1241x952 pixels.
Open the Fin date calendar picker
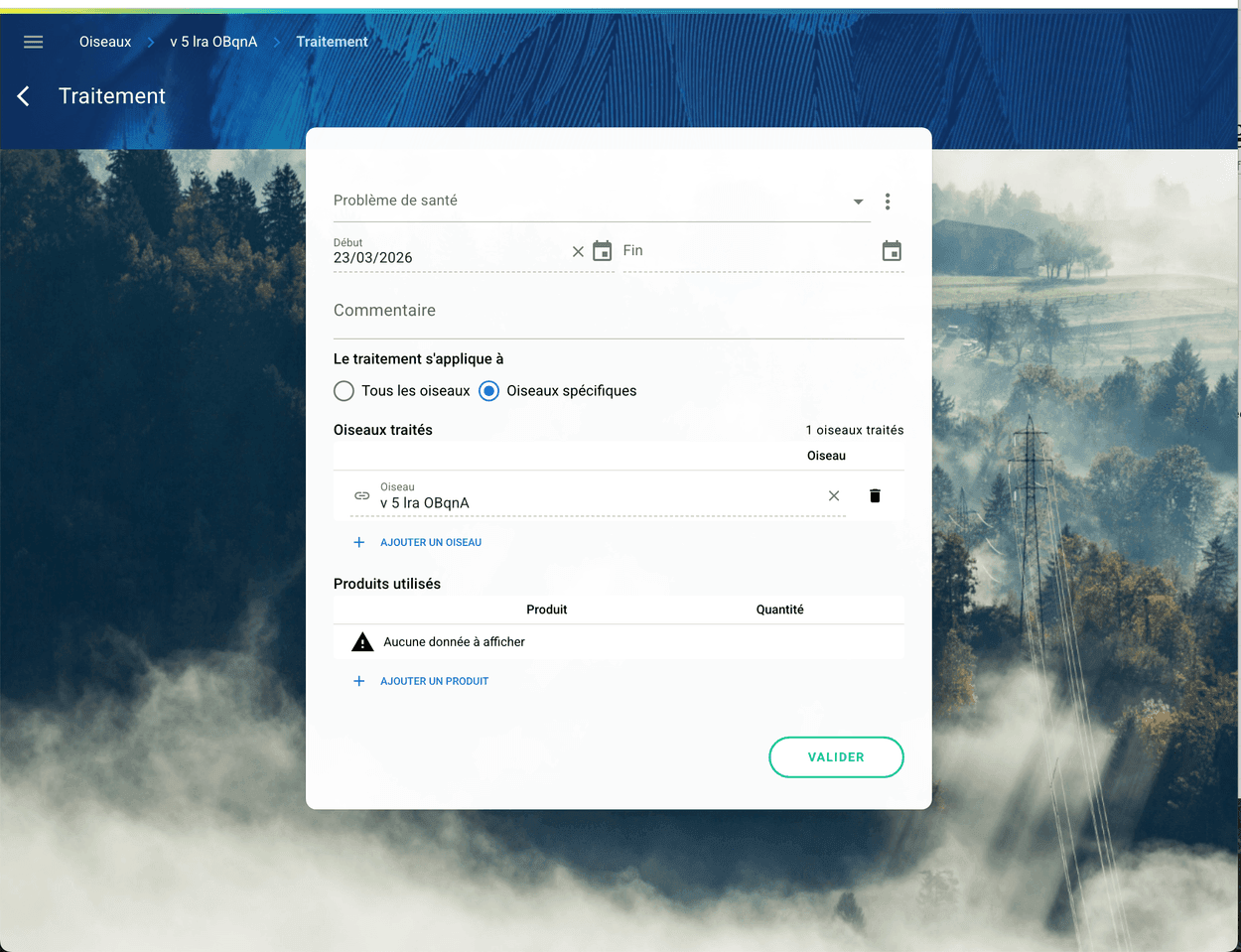892,251
